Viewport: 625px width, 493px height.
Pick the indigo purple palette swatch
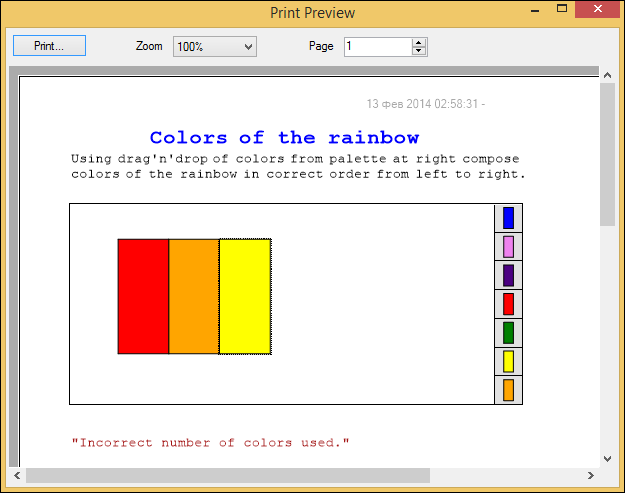click(x=508, y=275)
